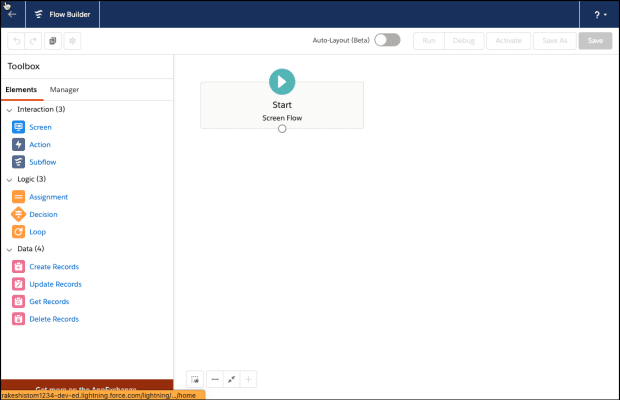Enable the Auto-Layout (Beta) toggle

tap(387, 41)
